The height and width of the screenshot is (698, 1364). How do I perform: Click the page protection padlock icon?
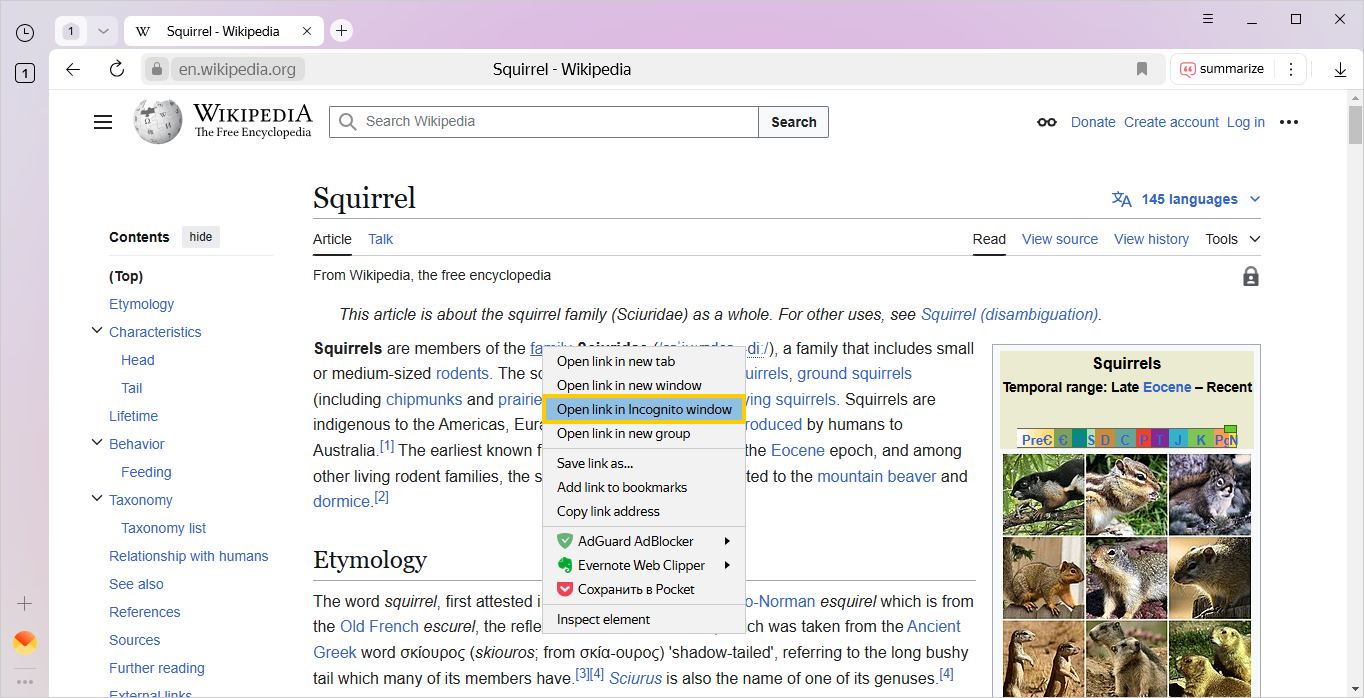[x=1250, y=277]
